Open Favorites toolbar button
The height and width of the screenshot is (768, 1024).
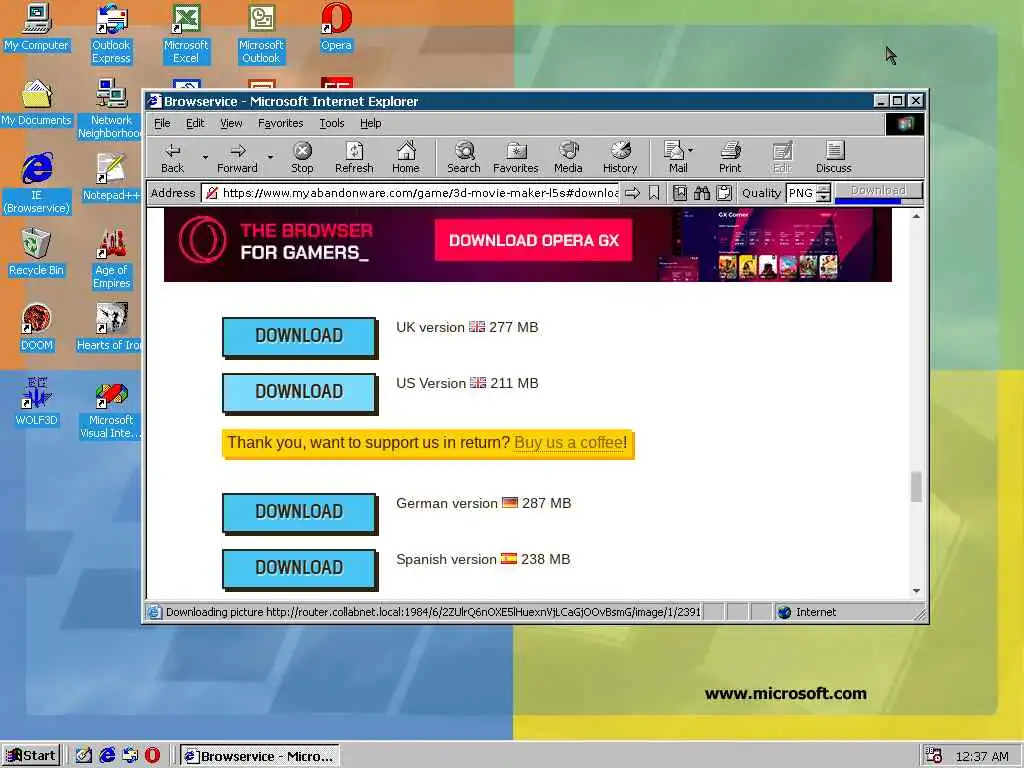[515, 157]
